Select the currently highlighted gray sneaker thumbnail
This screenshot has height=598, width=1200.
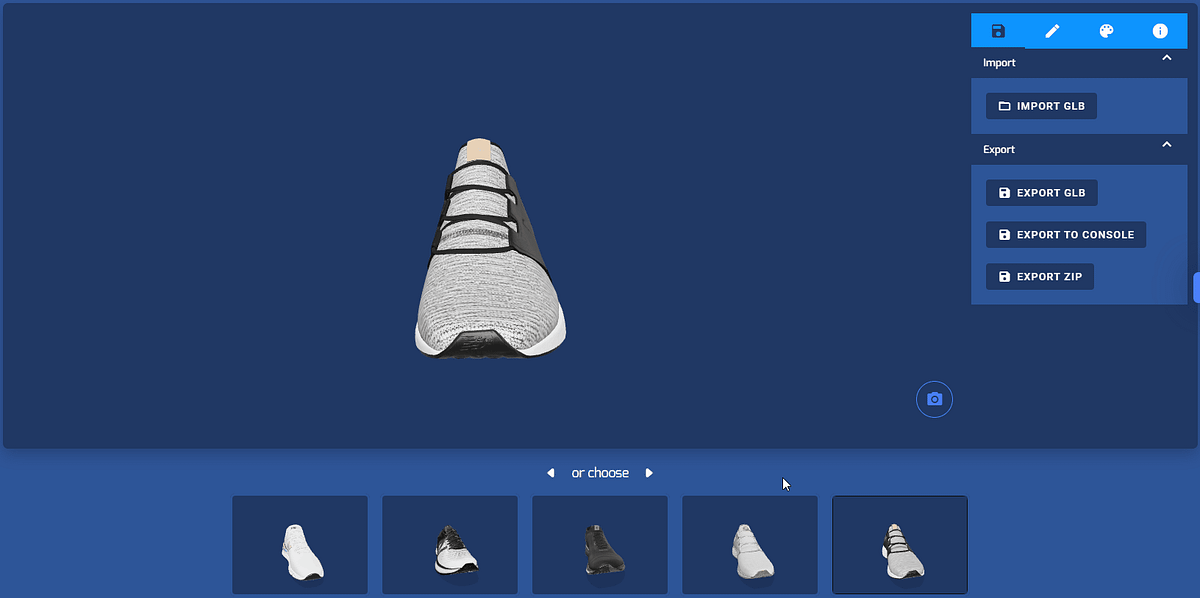pyautogui.click(x=899, y=545)
